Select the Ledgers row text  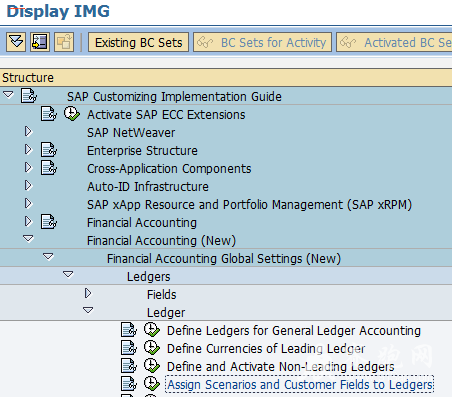point(148,277)
